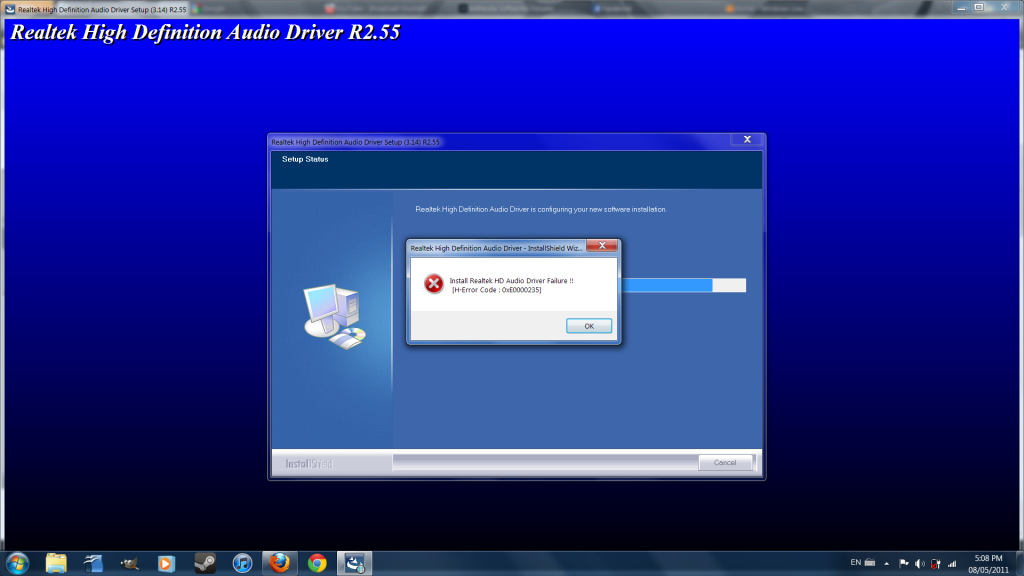This screenshot has height=576, width=1024.
Task: Show hidden system tray icons
Action: 886,563
